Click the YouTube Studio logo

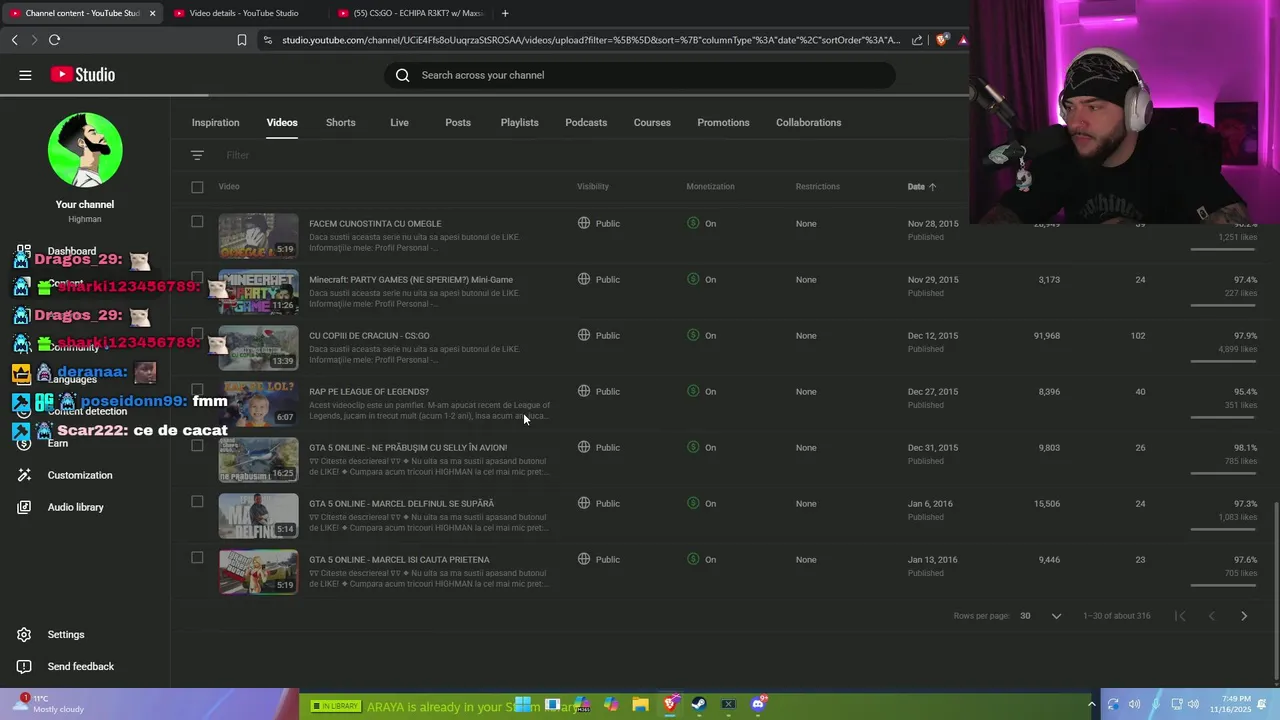83,75
